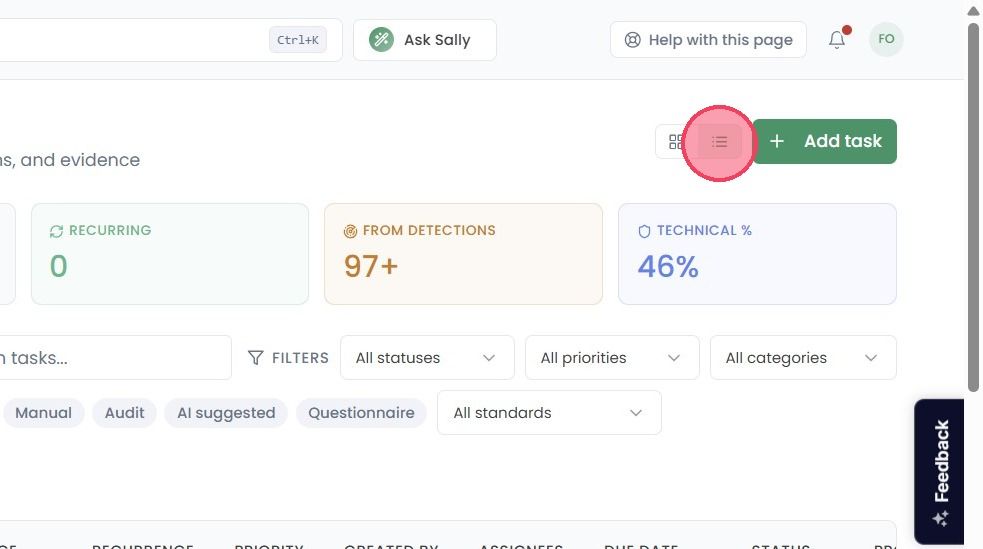Click the funnel Filters icon
983x549 pixels.
pos(255,358)
